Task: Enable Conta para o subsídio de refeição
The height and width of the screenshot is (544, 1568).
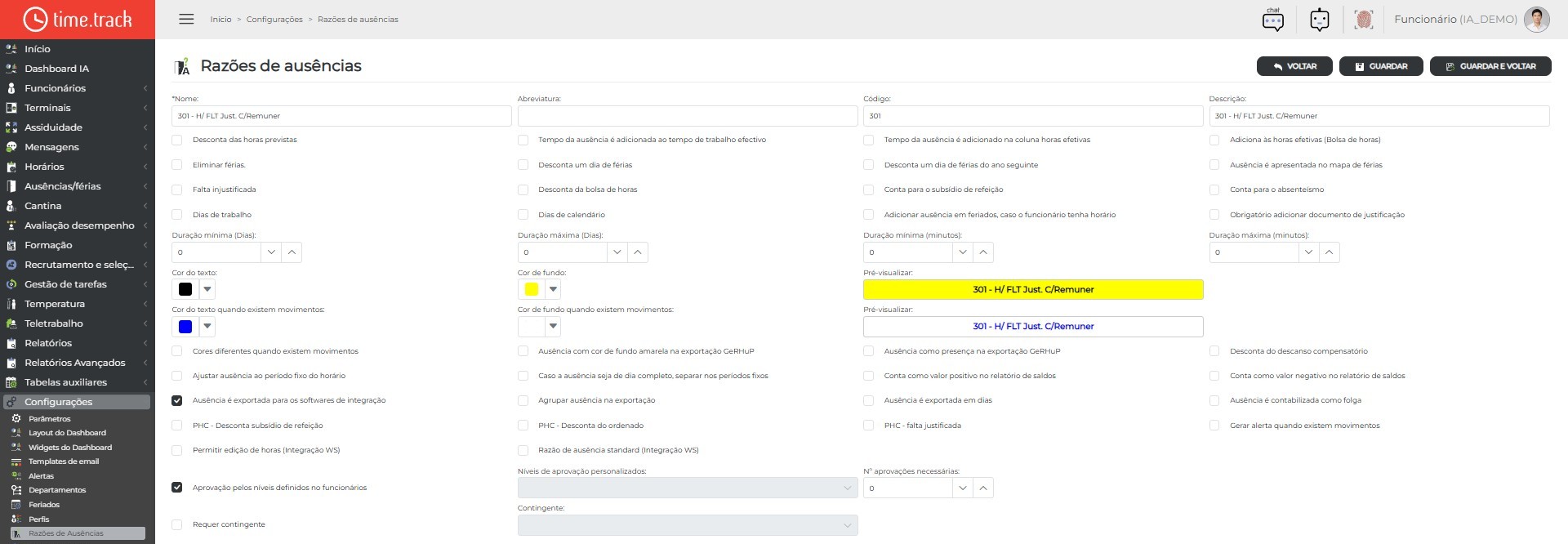Action: pyautogui.click(x=869, y=190)
